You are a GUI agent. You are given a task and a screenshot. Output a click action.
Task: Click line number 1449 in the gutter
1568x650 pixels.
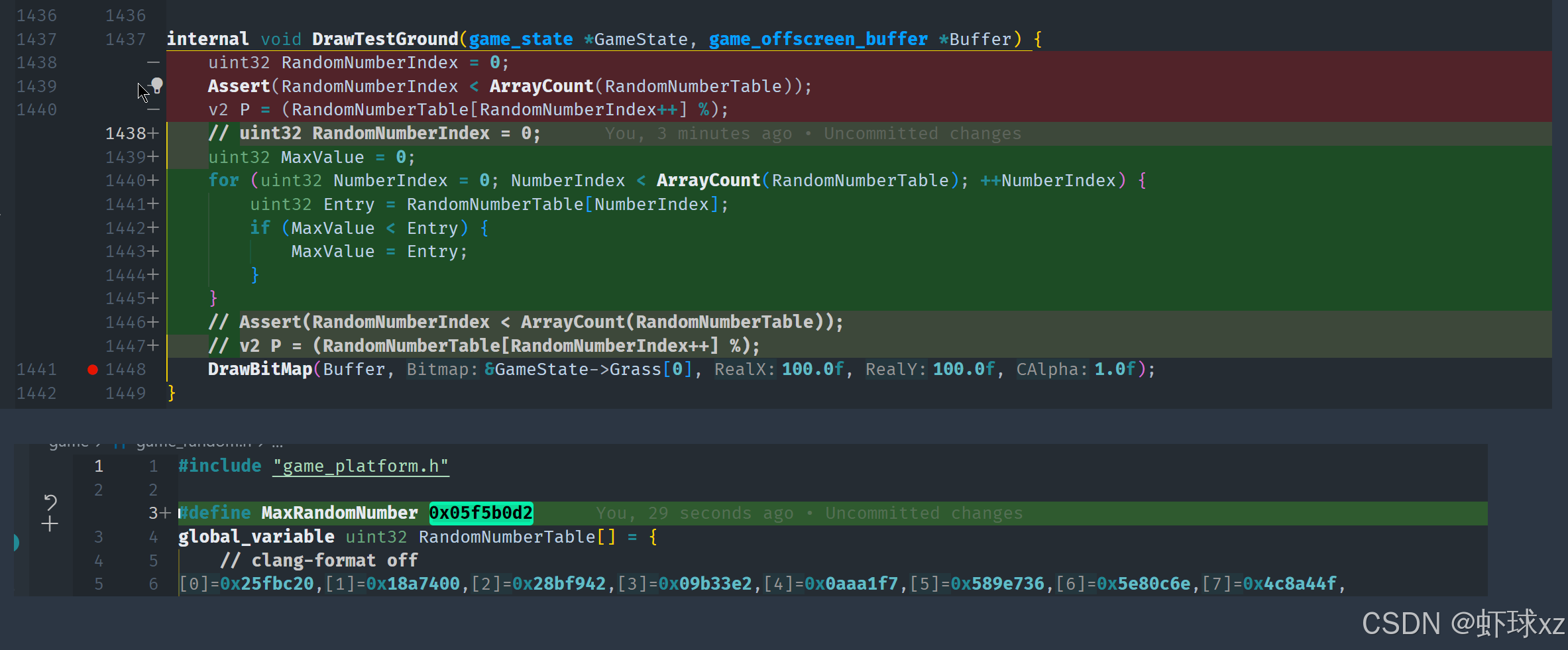[125, 394]
